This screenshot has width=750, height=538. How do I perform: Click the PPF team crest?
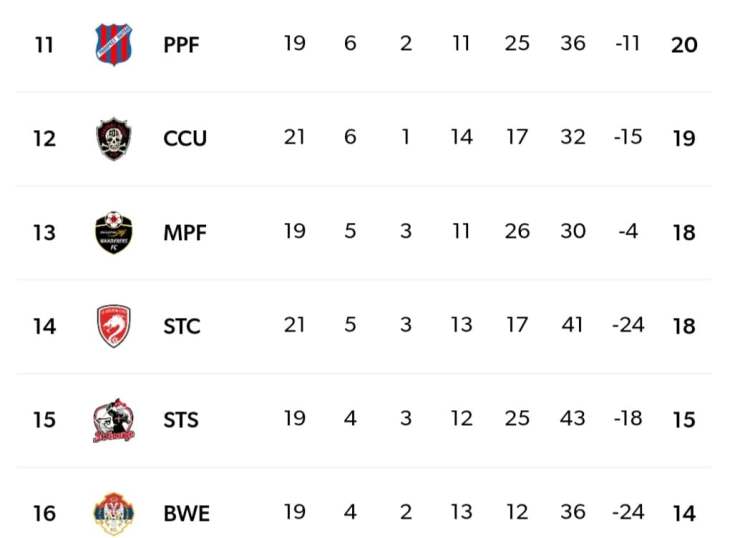click(113, 45)
